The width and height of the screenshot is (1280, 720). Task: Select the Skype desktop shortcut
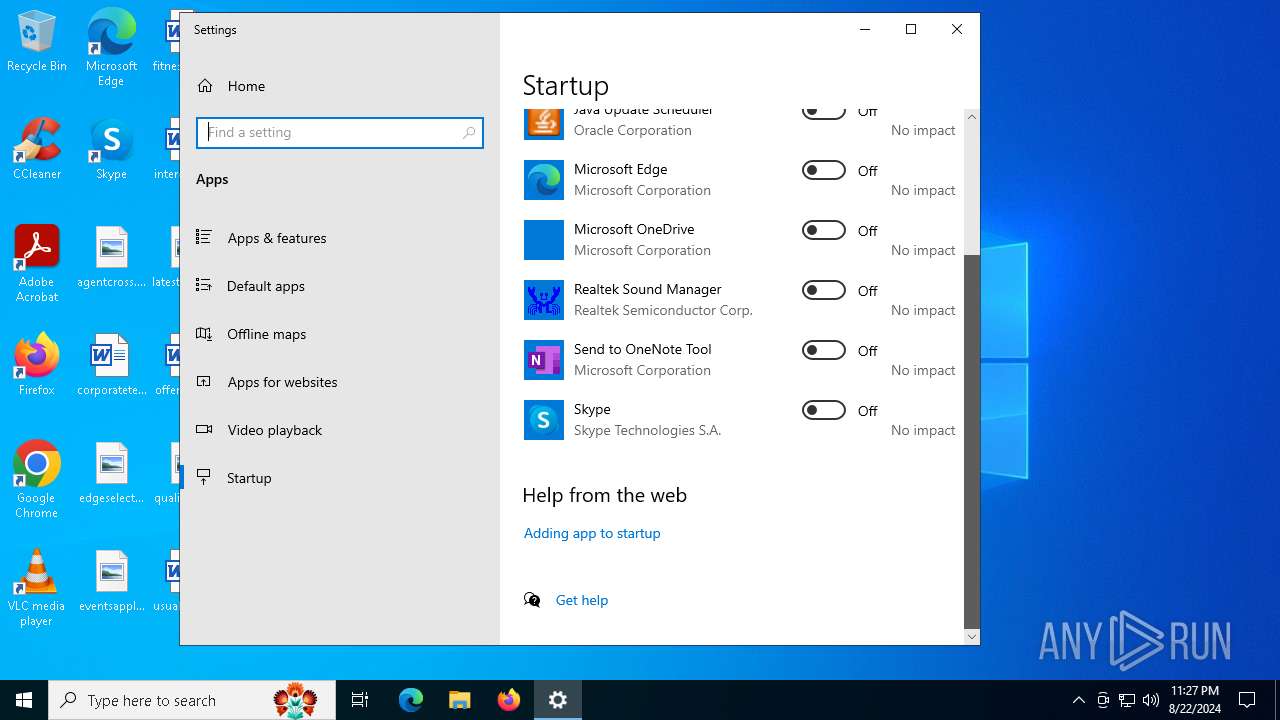click(111, 150)
